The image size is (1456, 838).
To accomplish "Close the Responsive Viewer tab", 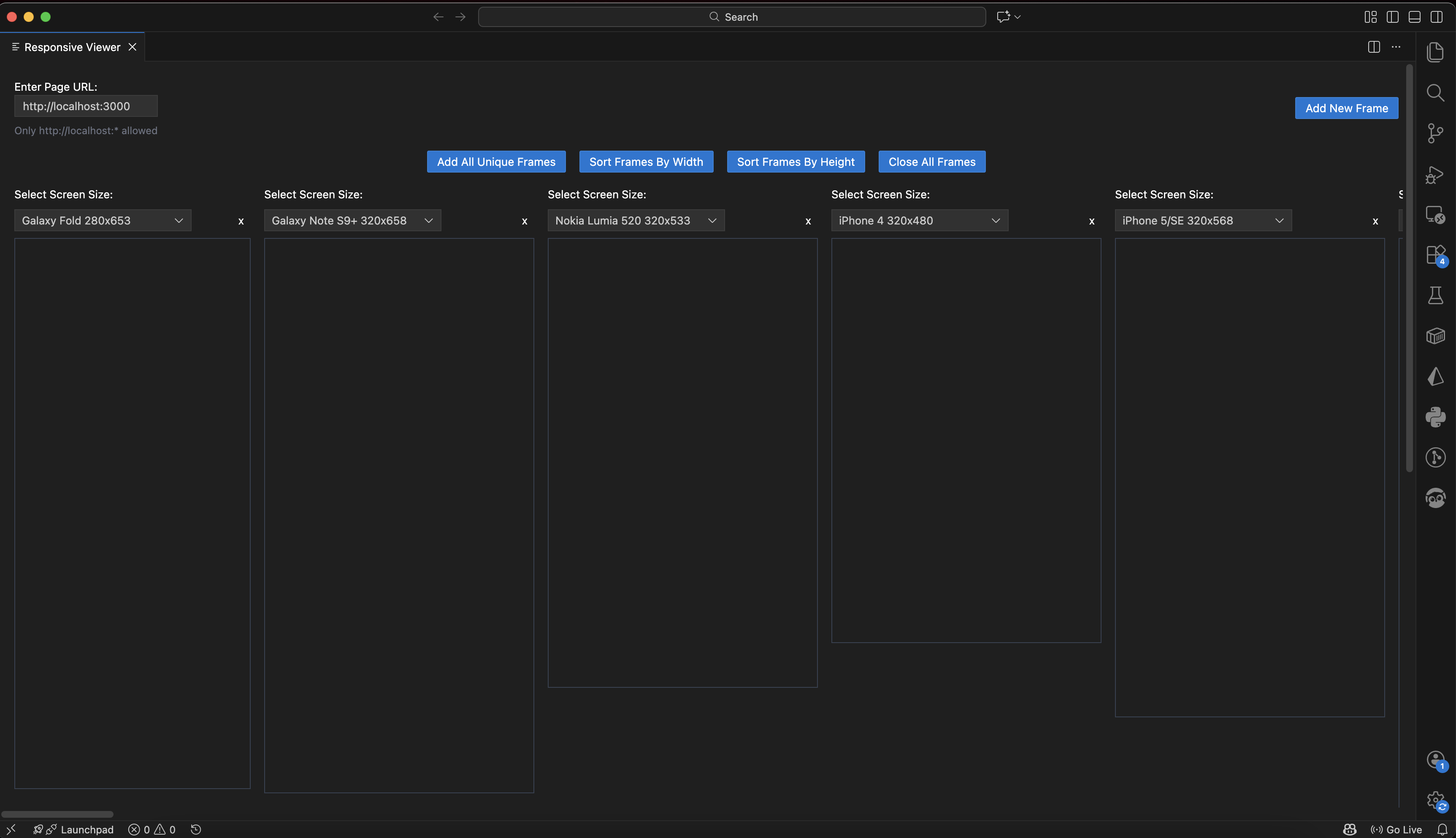I will pyautogui.click(x=133, y=46).
